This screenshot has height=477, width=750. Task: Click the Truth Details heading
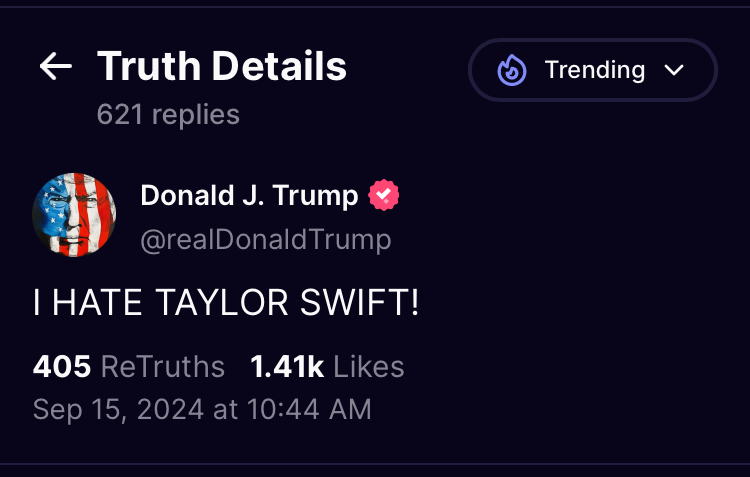[x=222, y=67]
